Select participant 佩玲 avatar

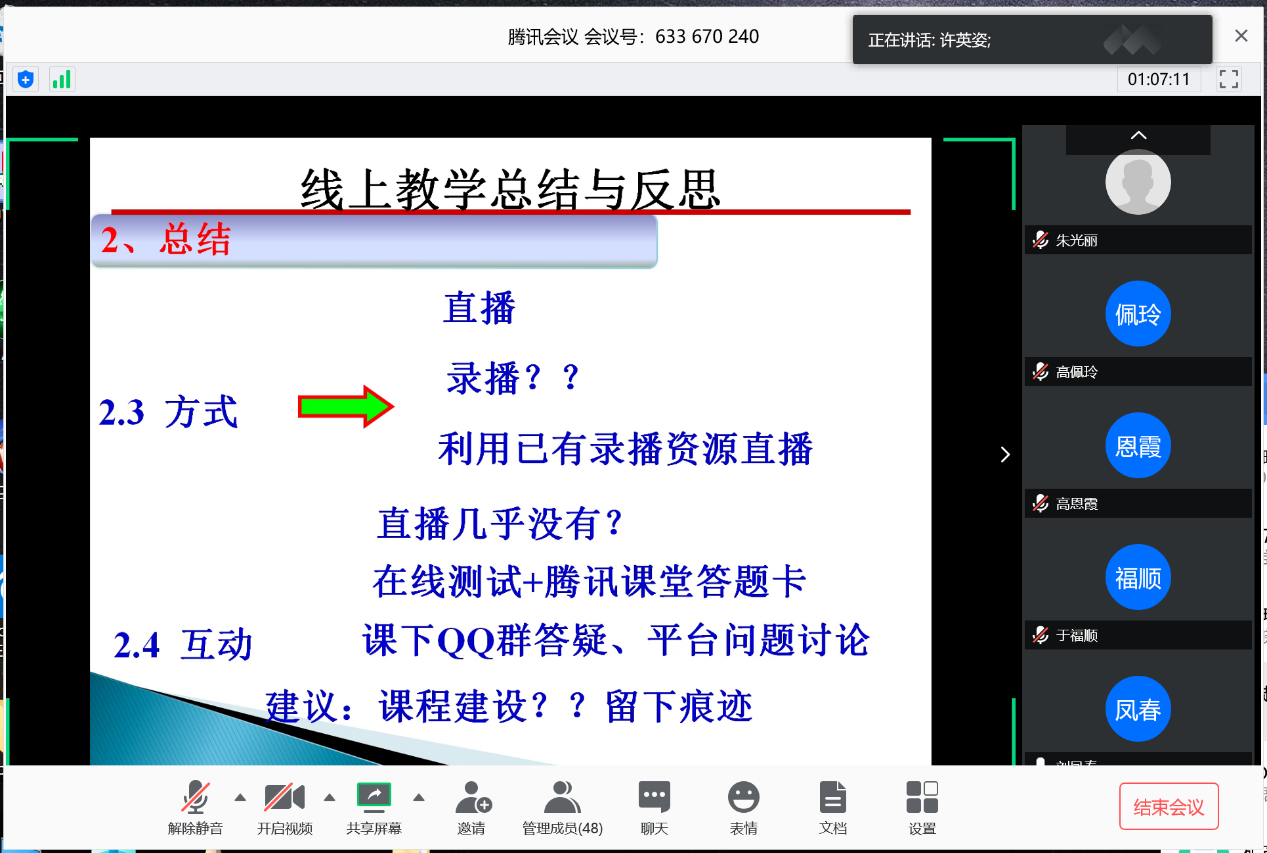click(x=1137, y=314)
